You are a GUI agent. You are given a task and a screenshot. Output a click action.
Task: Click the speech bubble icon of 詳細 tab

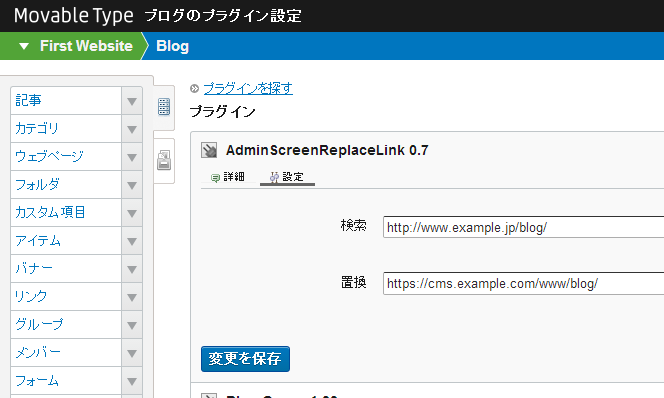tap(215, 178)
